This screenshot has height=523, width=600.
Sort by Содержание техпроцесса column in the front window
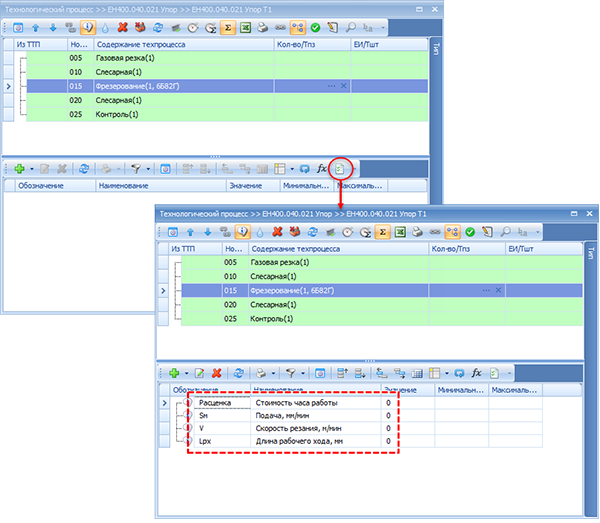[x=339, y=249]
